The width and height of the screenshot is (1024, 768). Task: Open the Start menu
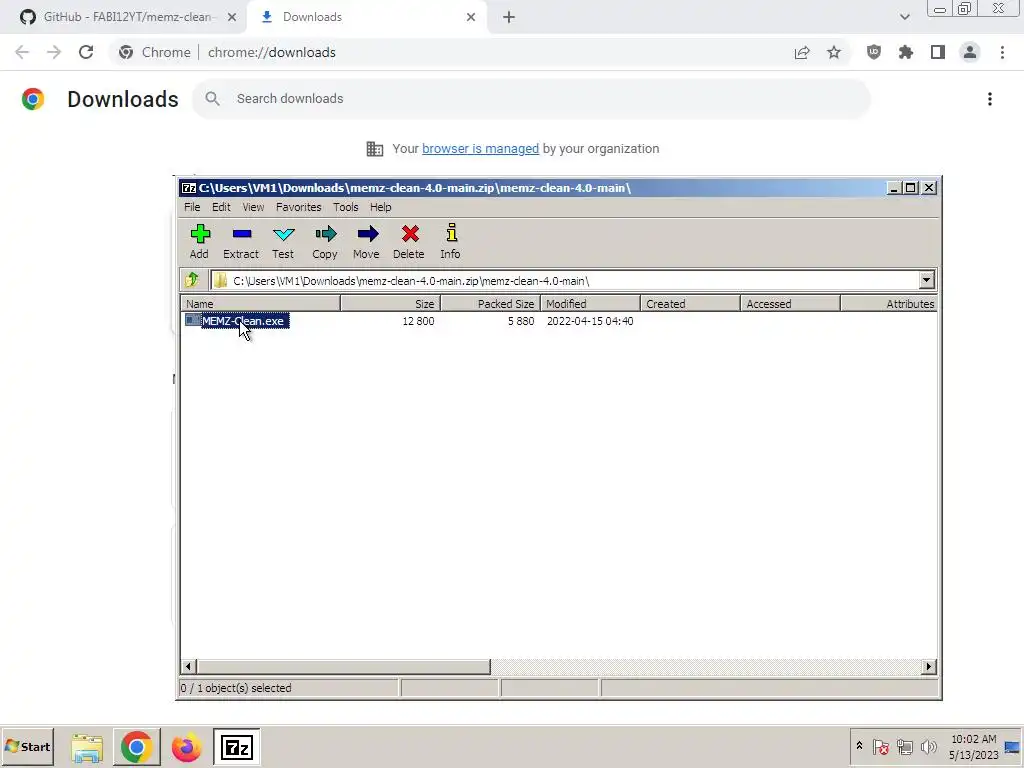pos(28,747)
